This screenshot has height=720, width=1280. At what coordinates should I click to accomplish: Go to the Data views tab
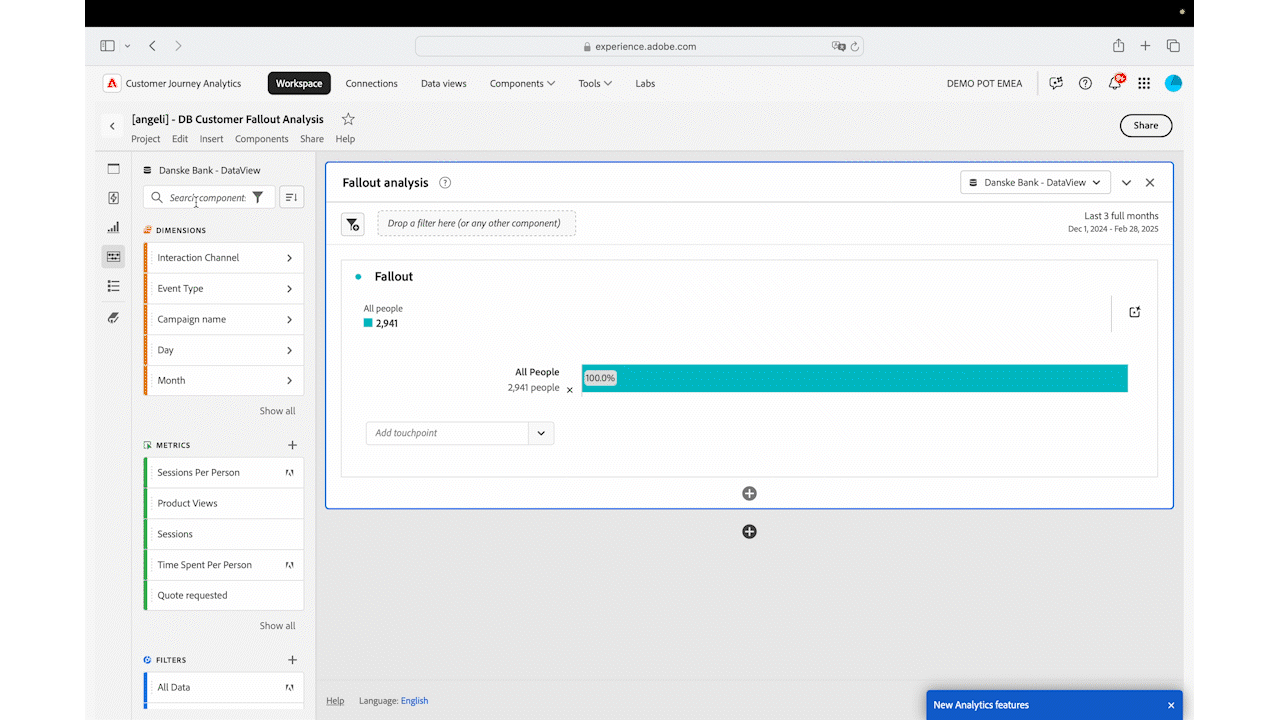(444, 84)
